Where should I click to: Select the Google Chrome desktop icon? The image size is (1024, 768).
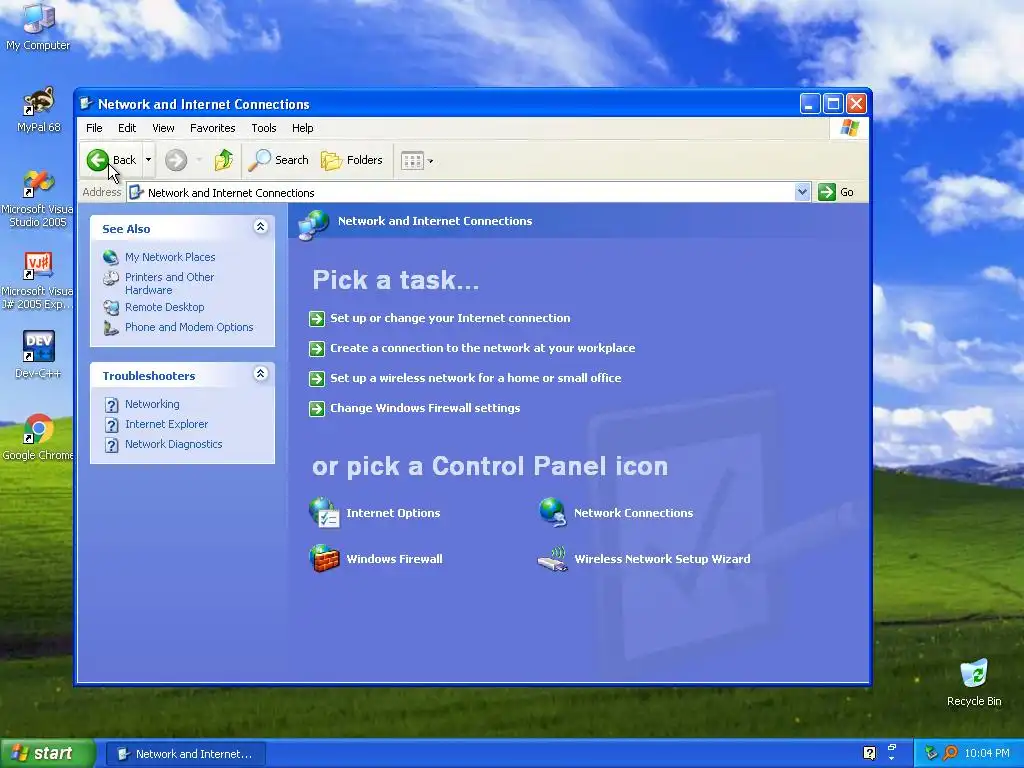pos(38,437)
